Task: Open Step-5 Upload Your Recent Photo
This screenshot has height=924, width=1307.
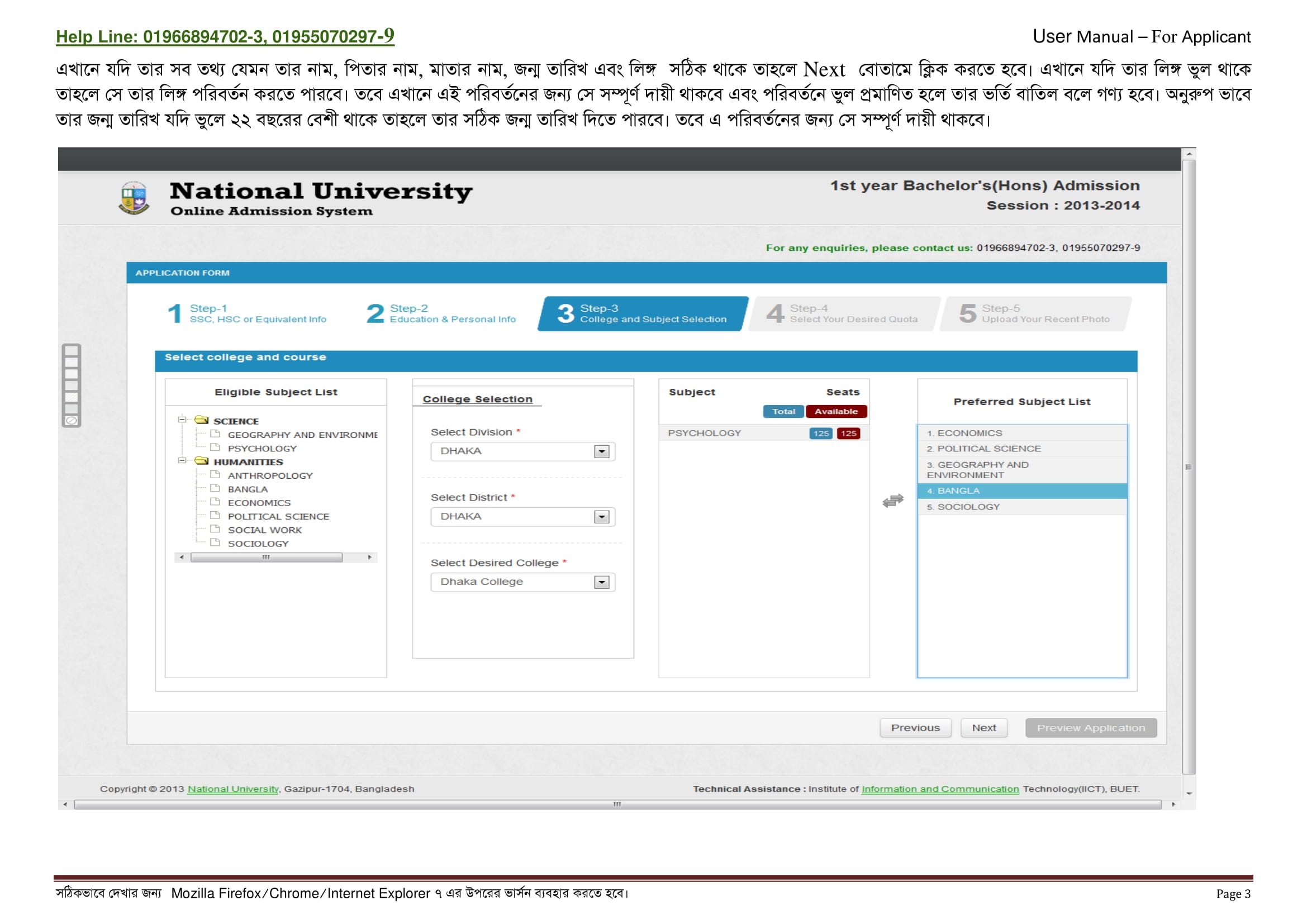Action: tap(1035, 313)
